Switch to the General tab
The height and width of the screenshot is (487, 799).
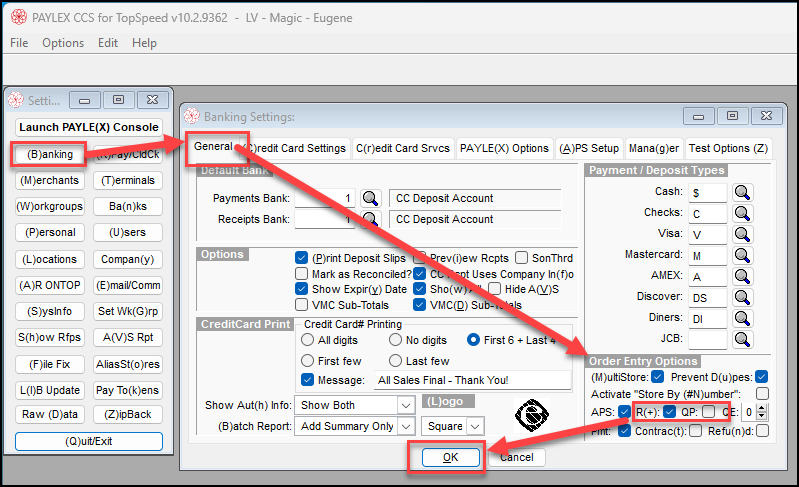coord(214,147)
